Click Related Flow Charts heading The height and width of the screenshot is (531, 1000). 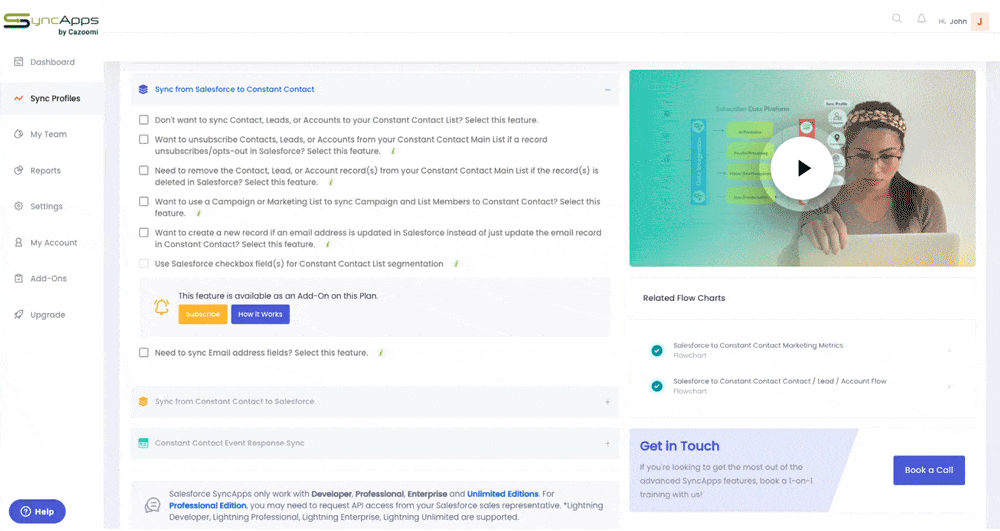point(684,298)
